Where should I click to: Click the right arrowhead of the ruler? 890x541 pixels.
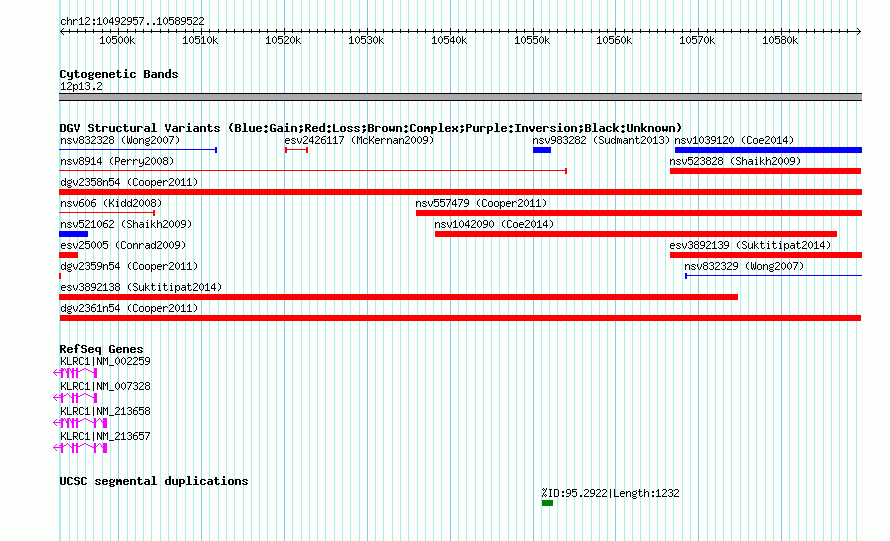click(859, 31)
